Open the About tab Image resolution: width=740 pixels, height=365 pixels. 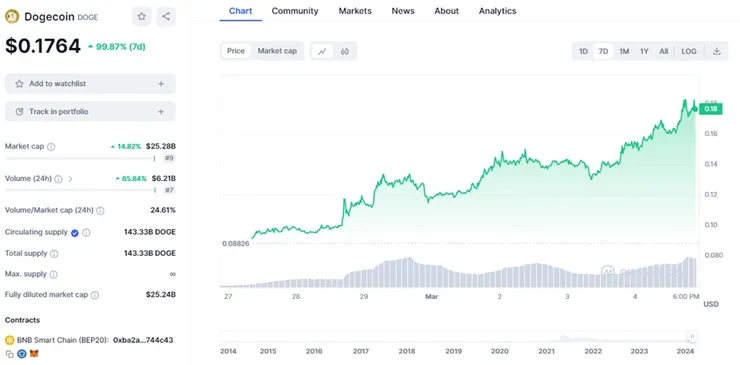click(x=446, y=11)
